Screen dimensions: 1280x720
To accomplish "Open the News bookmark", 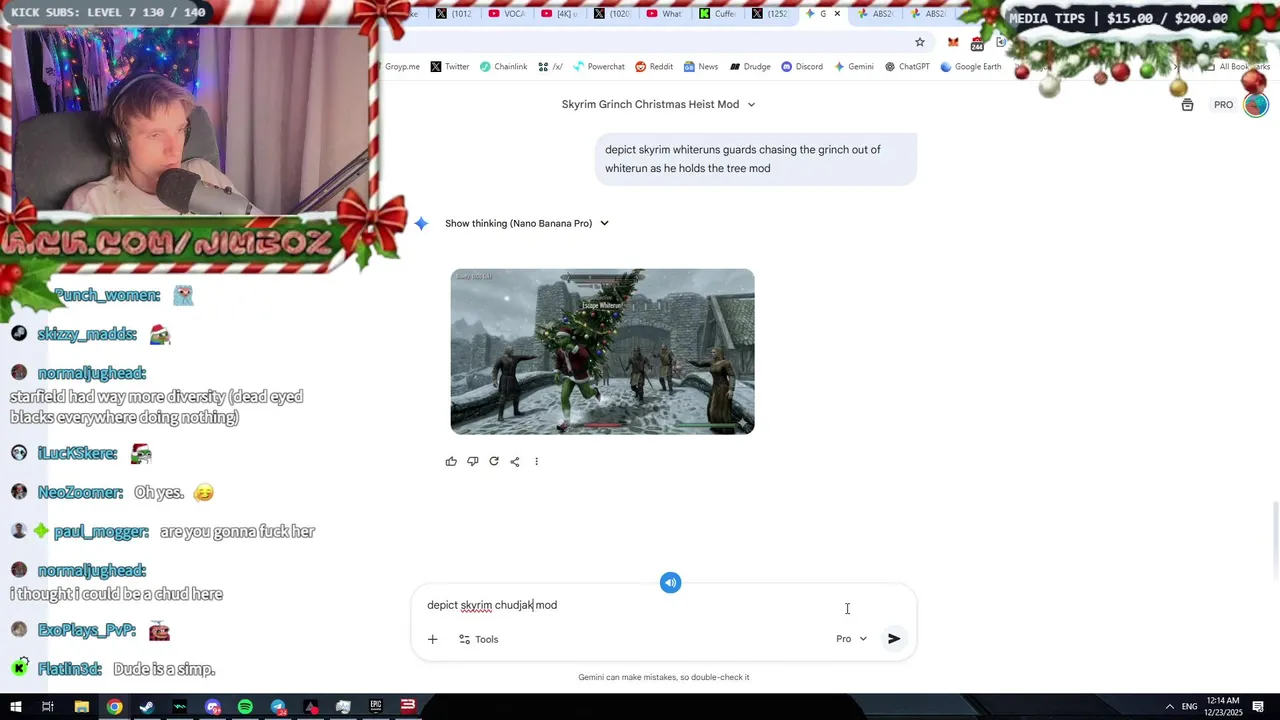I will click(701, 67).
